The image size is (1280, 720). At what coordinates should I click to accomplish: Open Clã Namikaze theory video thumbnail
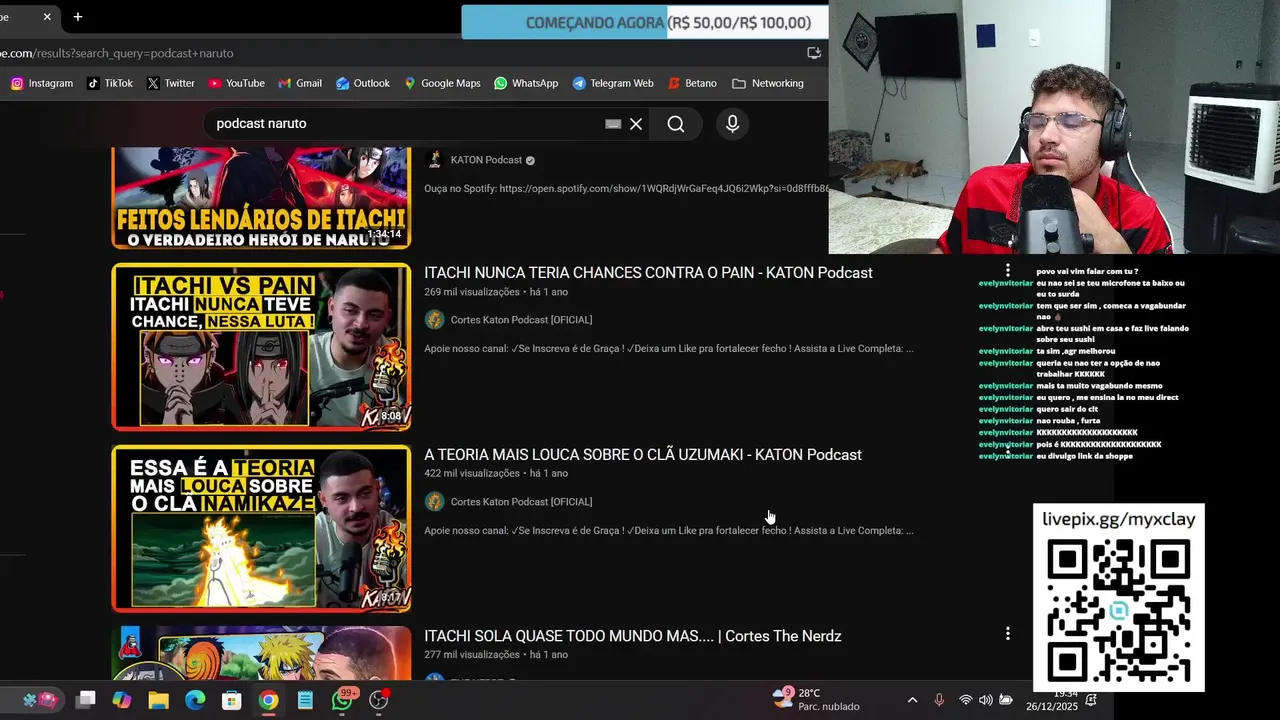tap(261, 529)
